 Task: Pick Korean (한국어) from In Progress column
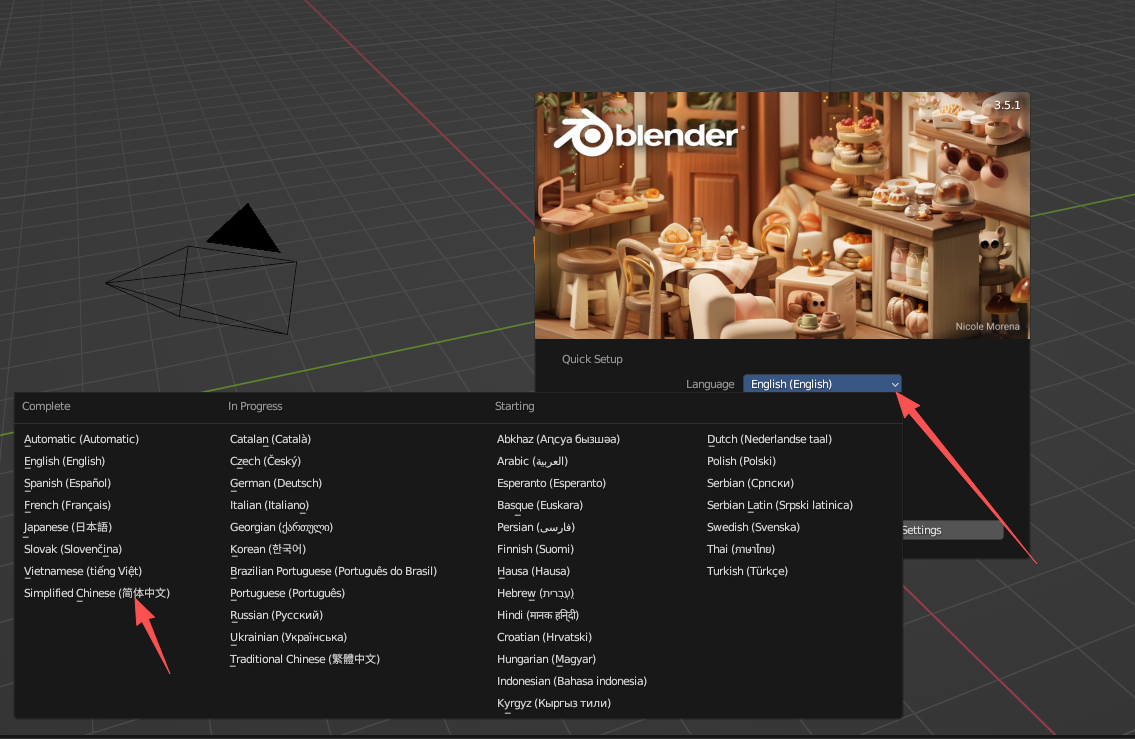click(x=269, y=549)
